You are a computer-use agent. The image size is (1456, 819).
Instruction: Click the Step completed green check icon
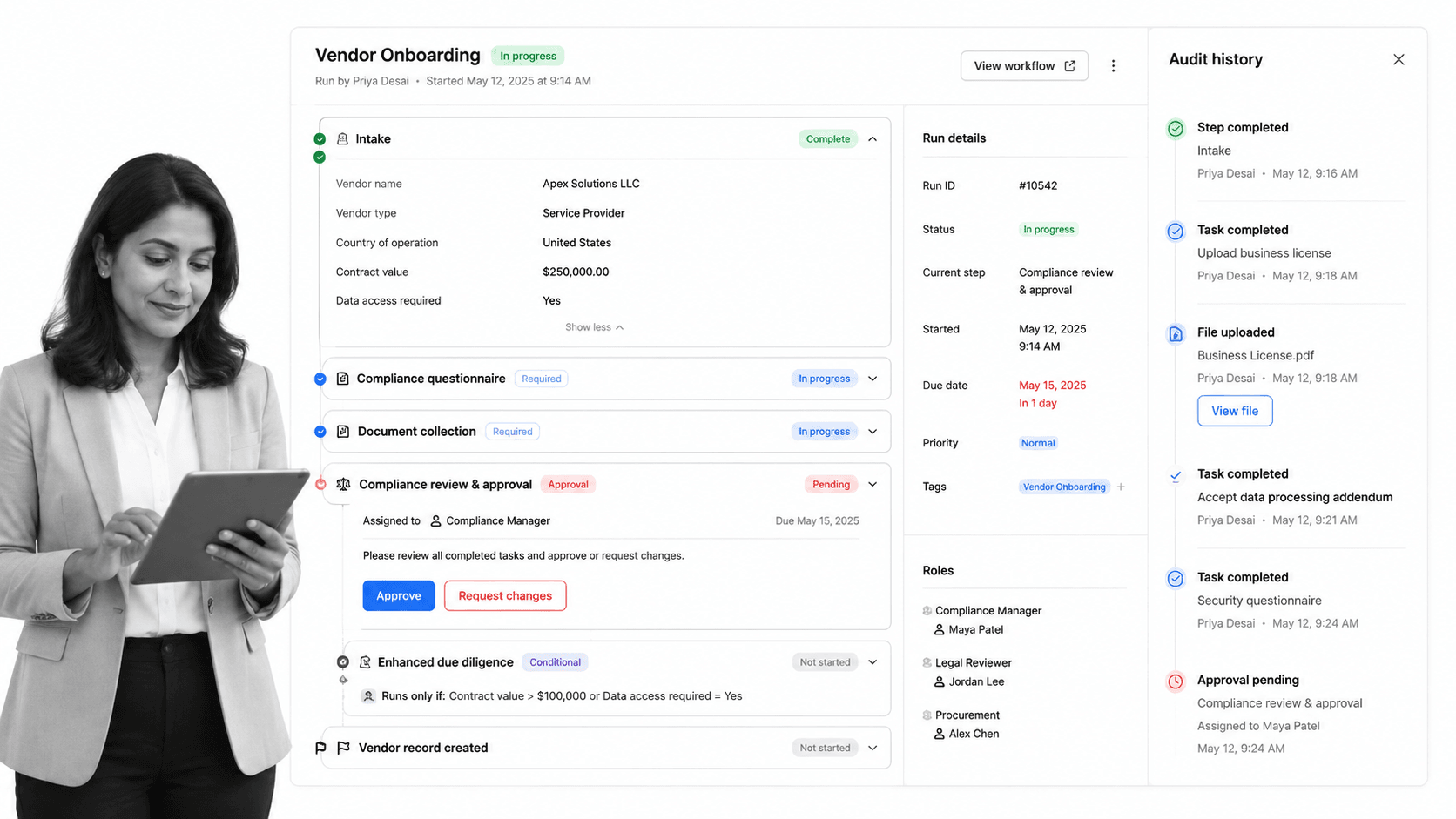coord(1176,129)
